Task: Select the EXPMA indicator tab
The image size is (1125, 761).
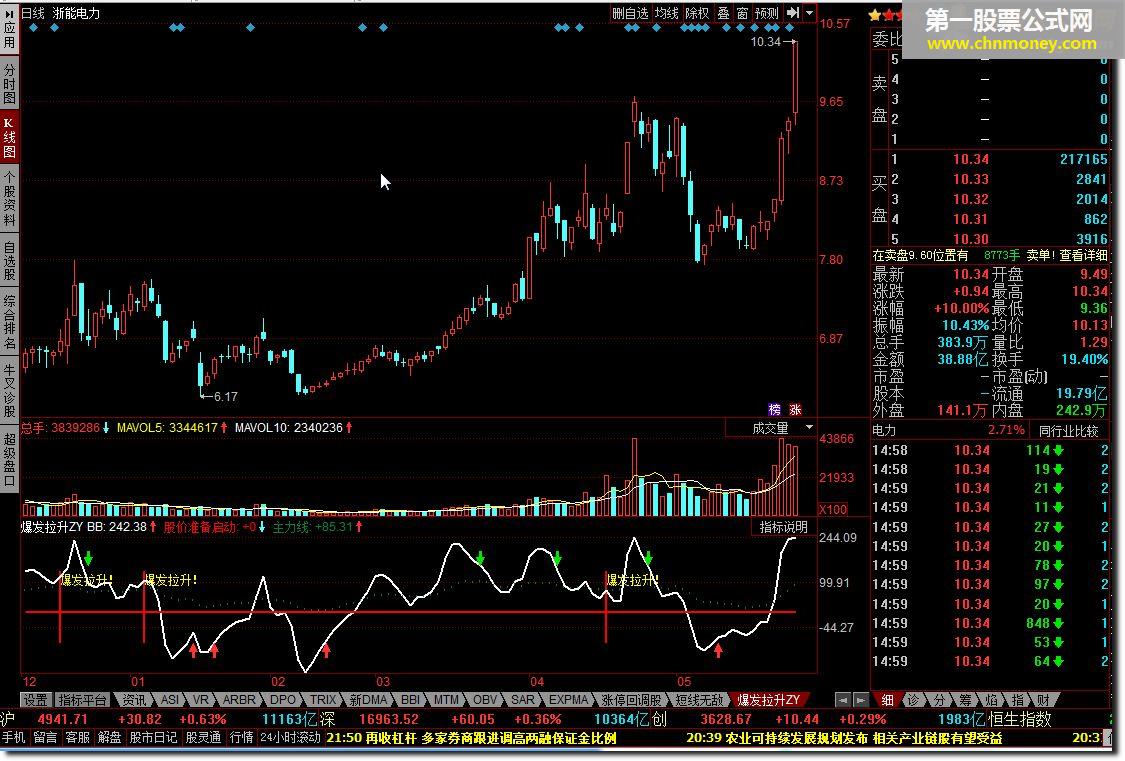Action: [569, 700]
